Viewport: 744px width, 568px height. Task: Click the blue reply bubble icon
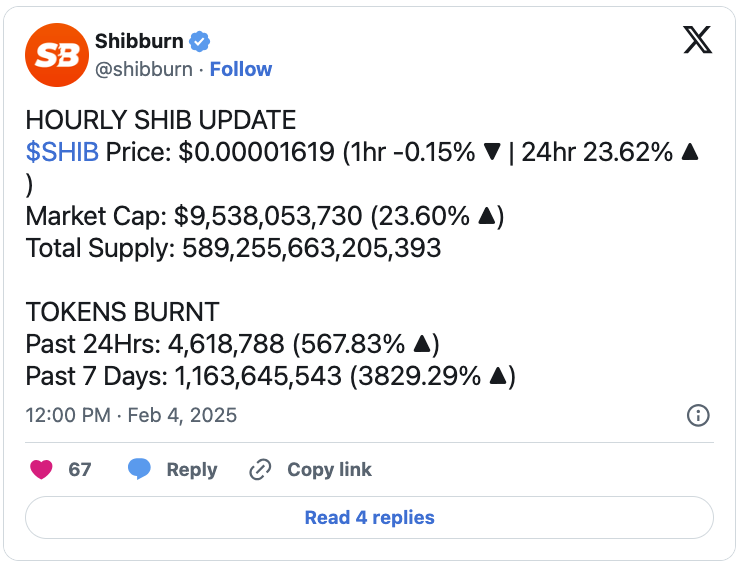pos(139,469)
